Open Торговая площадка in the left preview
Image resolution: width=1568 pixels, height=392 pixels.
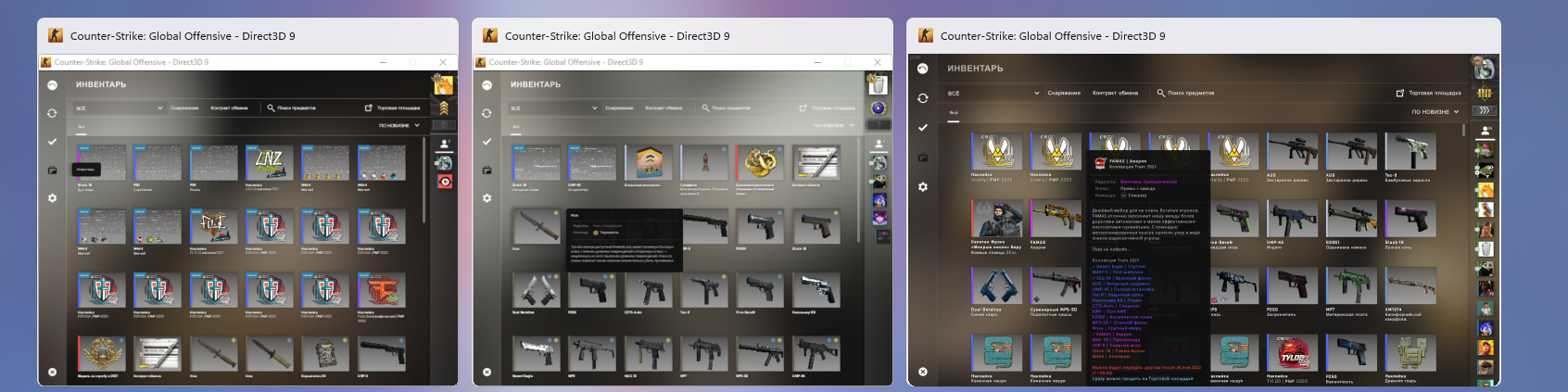pos(393,108)
